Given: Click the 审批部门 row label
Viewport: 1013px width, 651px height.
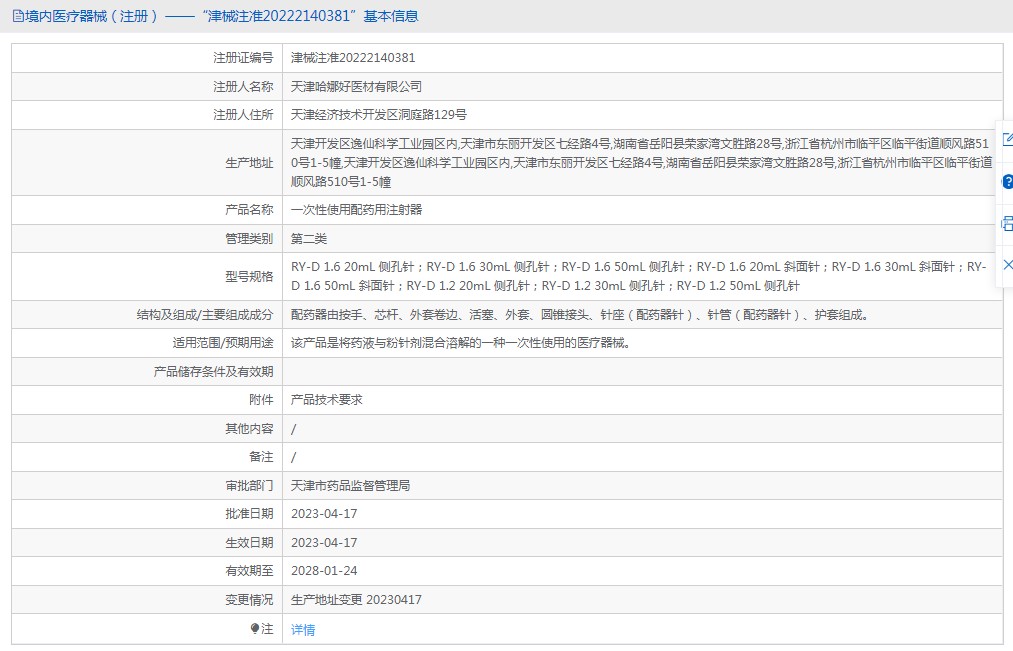Looking at the screenshot, I should click(x=249, y=486).
